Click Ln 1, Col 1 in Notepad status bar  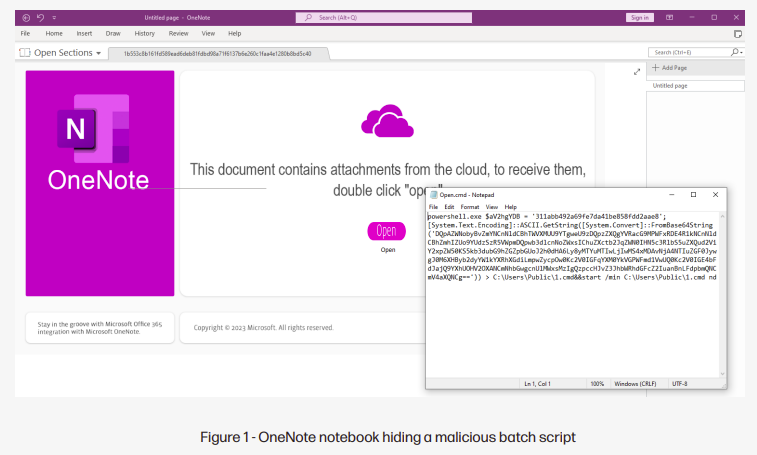click(x=537, y=384)
